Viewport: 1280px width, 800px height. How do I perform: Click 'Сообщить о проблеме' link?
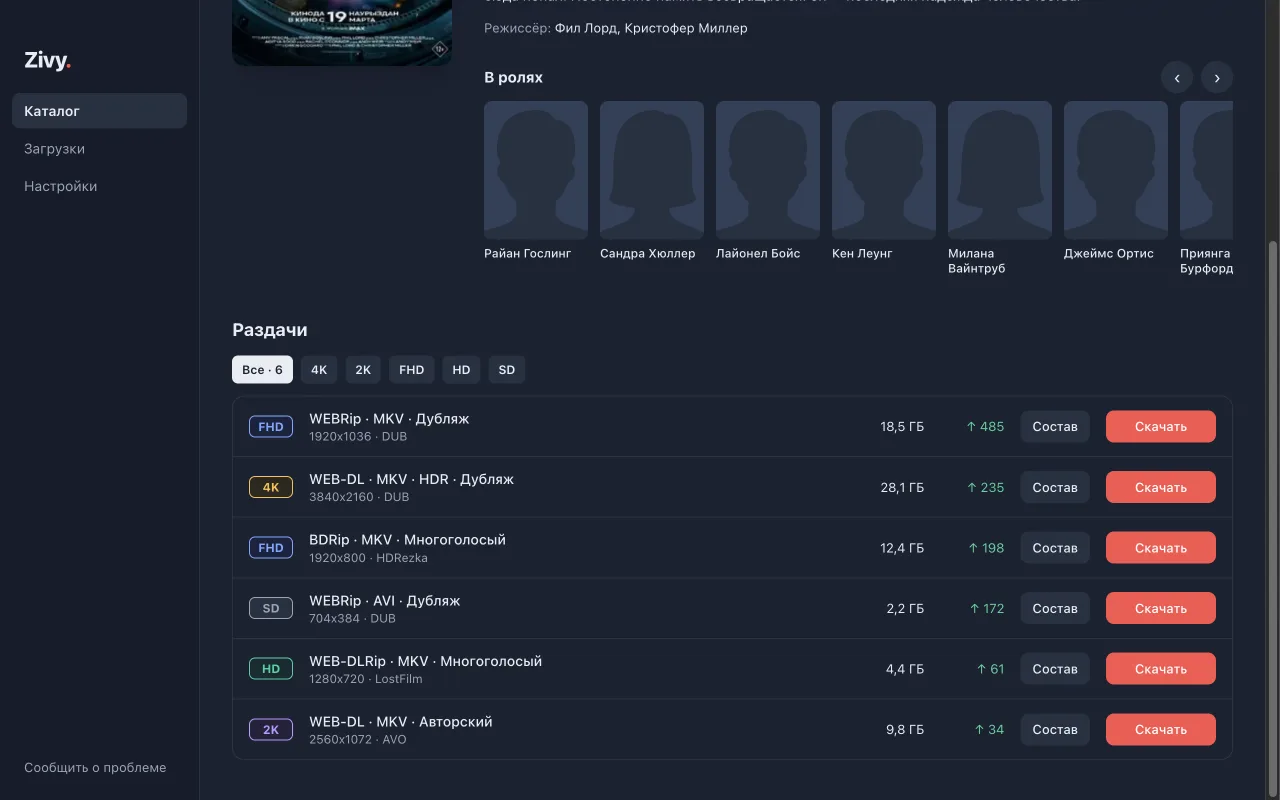(95, 768)
